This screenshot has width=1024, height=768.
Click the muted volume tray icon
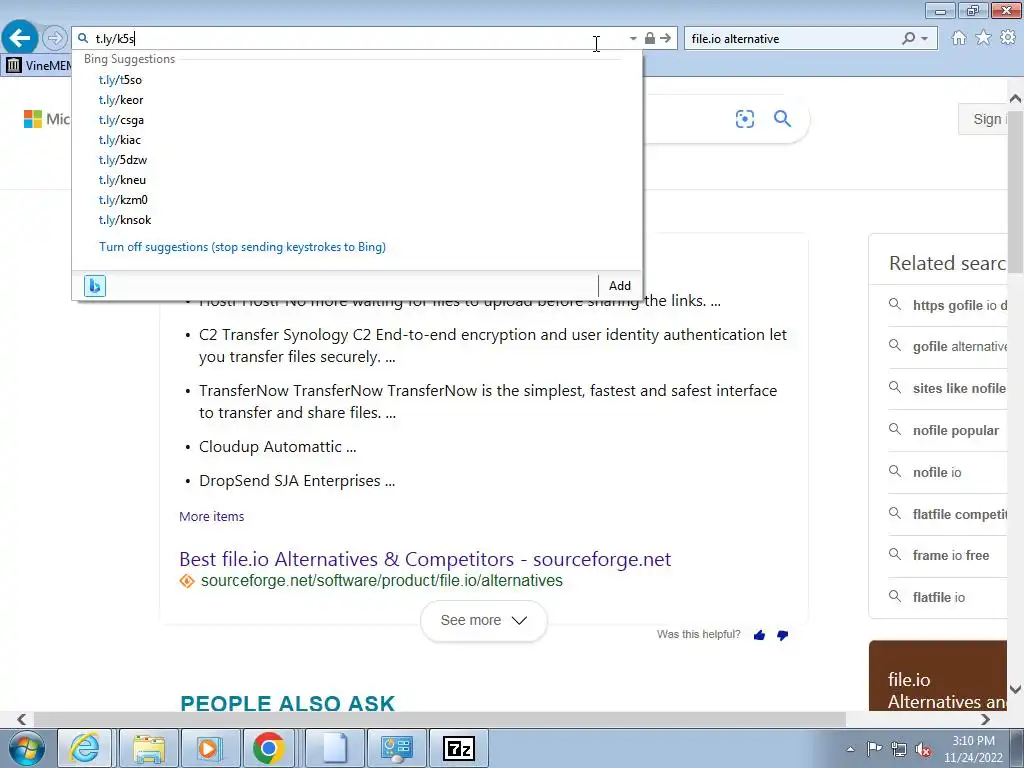click(x=923, y=749)
